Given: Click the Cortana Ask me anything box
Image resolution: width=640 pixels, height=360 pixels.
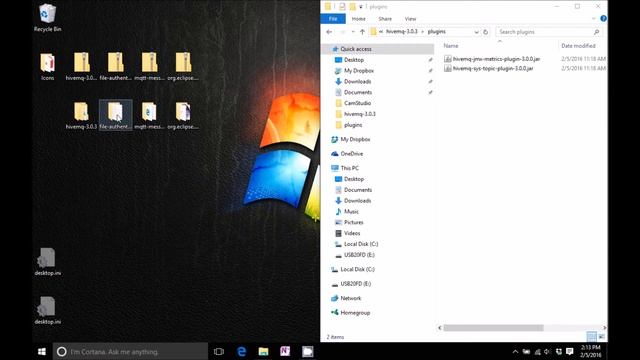Looking at the screenshot, I should tap(130, 351).
